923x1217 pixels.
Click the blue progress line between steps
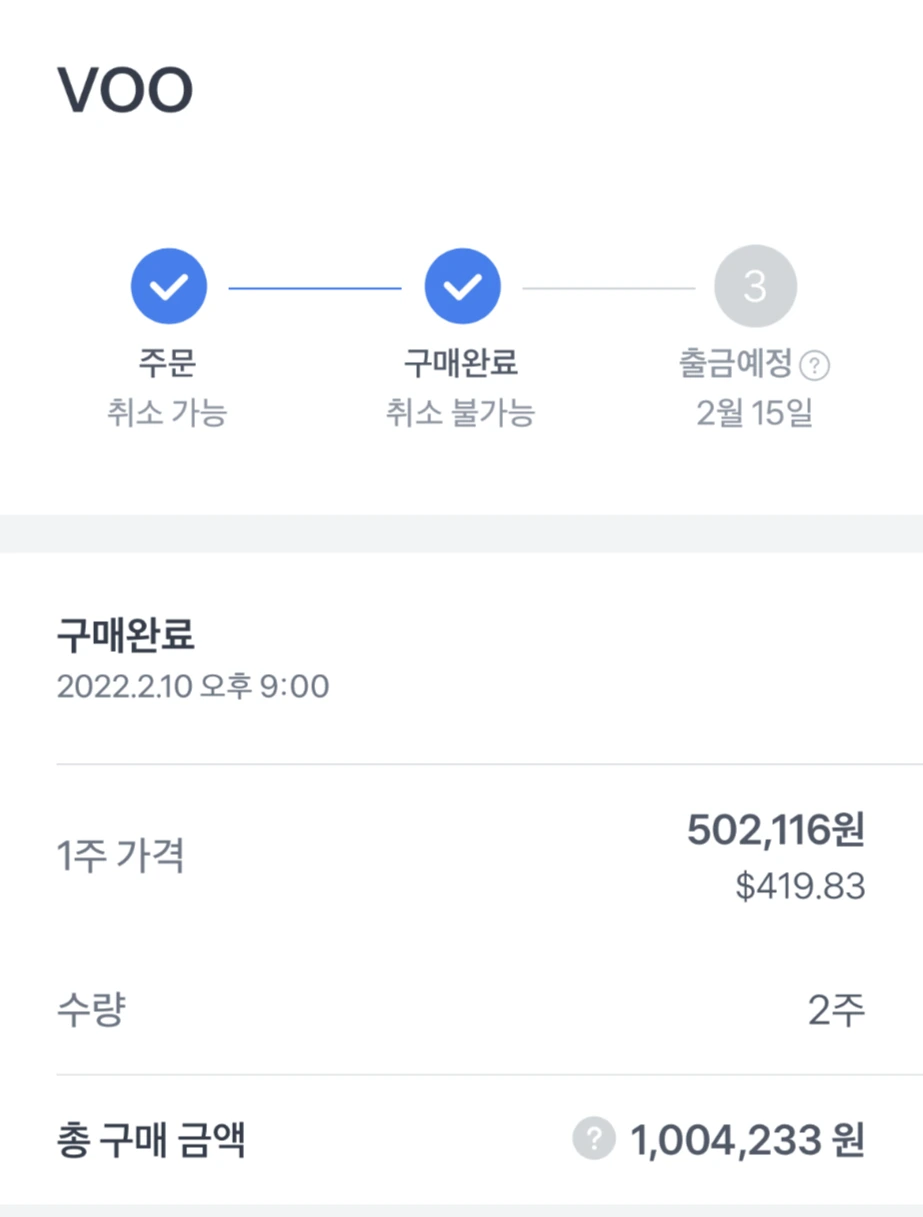[315, 288]
